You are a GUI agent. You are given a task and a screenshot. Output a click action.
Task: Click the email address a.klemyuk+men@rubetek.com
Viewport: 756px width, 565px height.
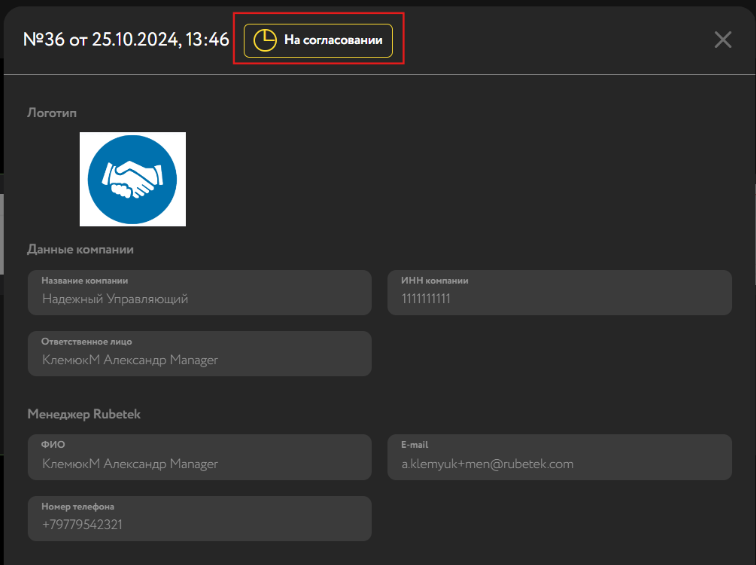487,464
